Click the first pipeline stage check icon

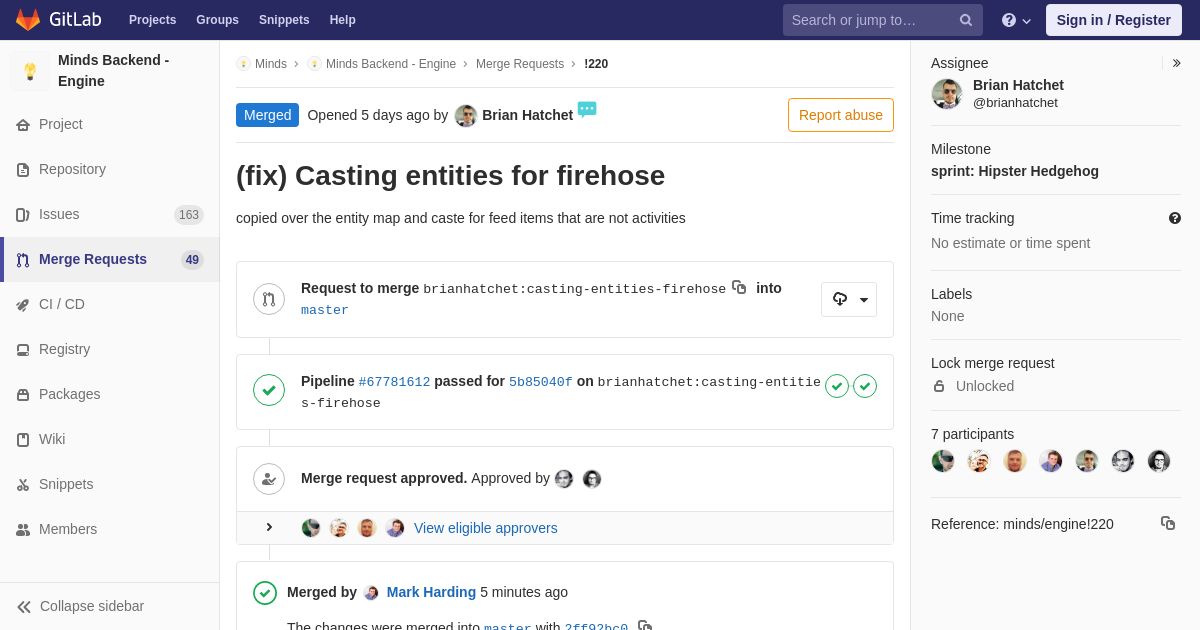tap(837, 386)
